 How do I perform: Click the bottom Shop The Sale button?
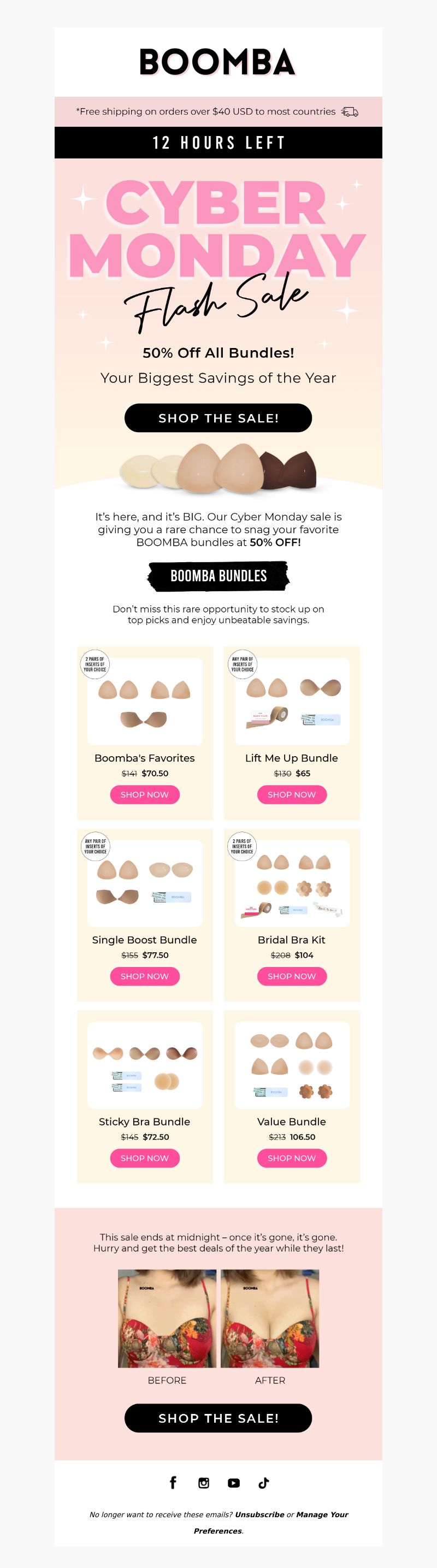(218, 1418)
